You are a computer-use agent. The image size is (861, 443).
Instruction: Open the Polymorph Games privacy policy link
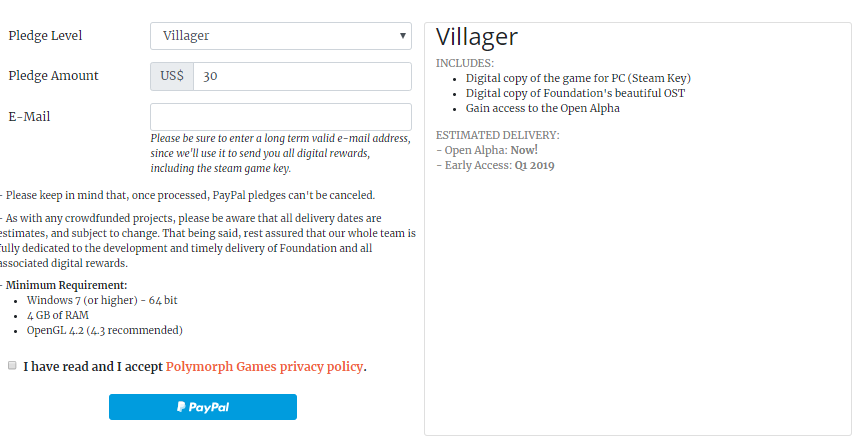(264, 367)
